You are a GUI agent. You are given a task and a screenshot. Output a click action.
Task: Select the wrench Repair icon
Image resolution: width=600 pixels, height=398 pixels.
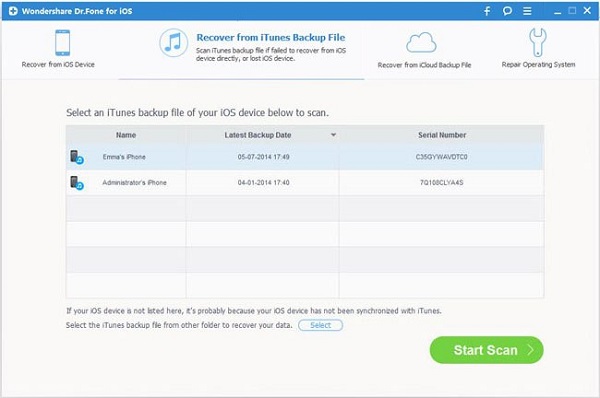538,42
